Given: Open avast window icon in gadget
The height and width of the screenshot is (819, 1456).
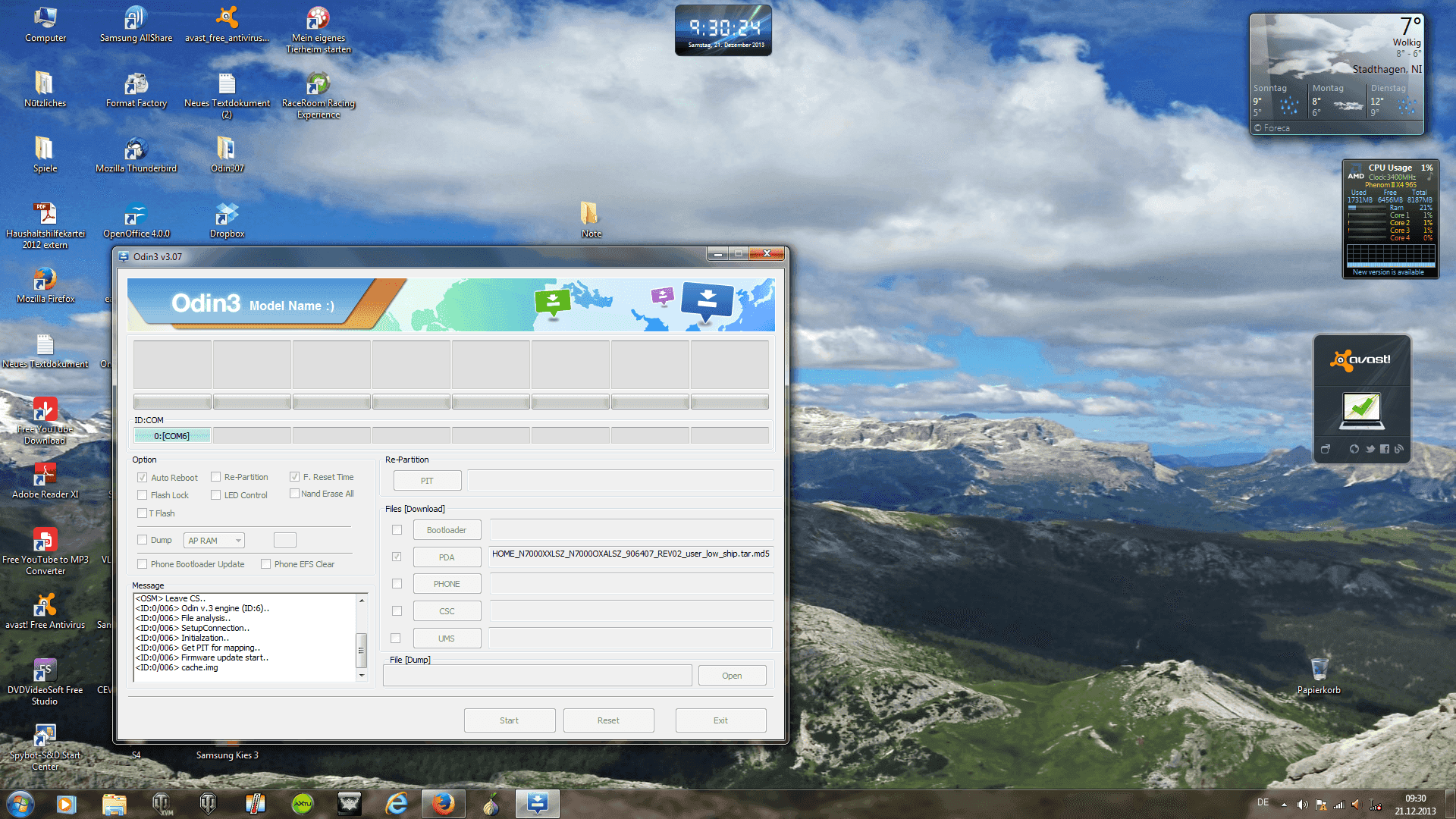Looking at the screenshot, I should coord(1325,449).
